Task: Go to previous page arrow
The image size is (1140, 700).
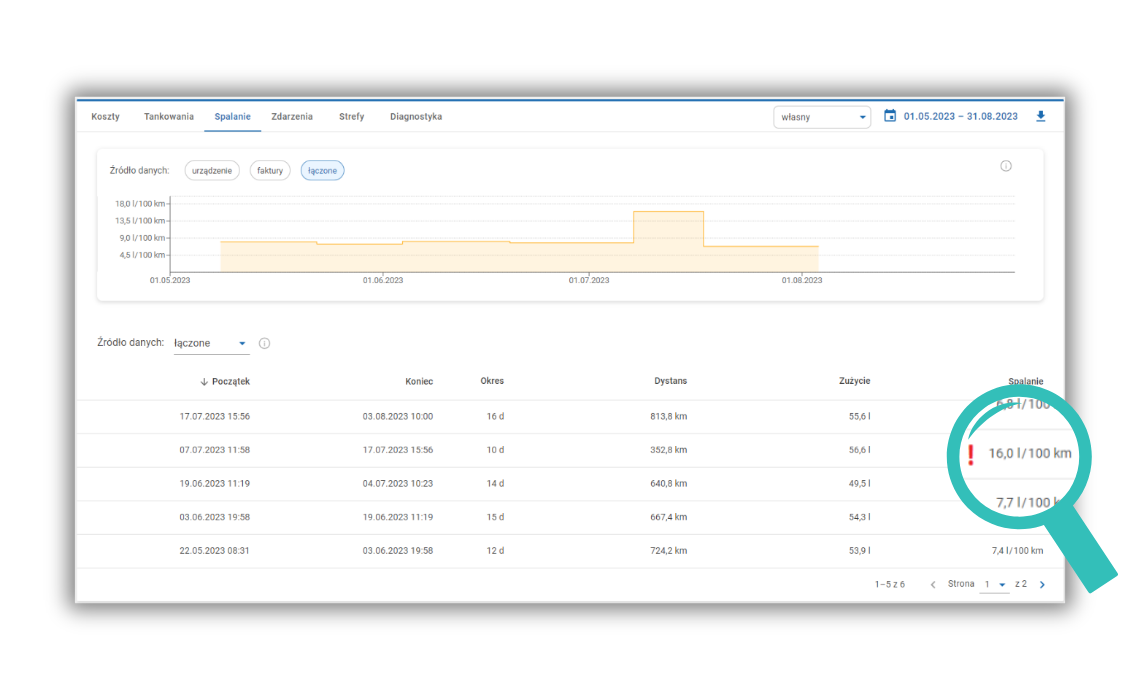Action: pyautogui.click(x=933, y=585)
